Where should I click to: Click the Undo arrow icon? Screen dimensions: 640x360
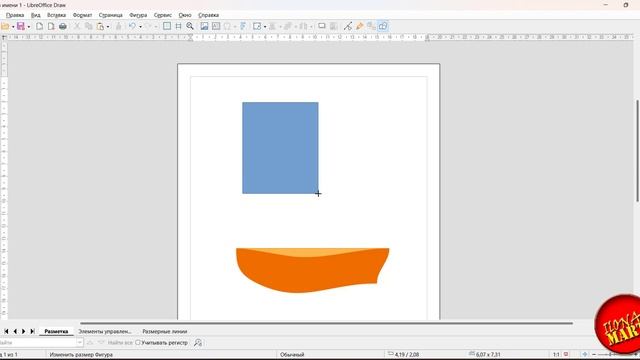coord(132,27)
